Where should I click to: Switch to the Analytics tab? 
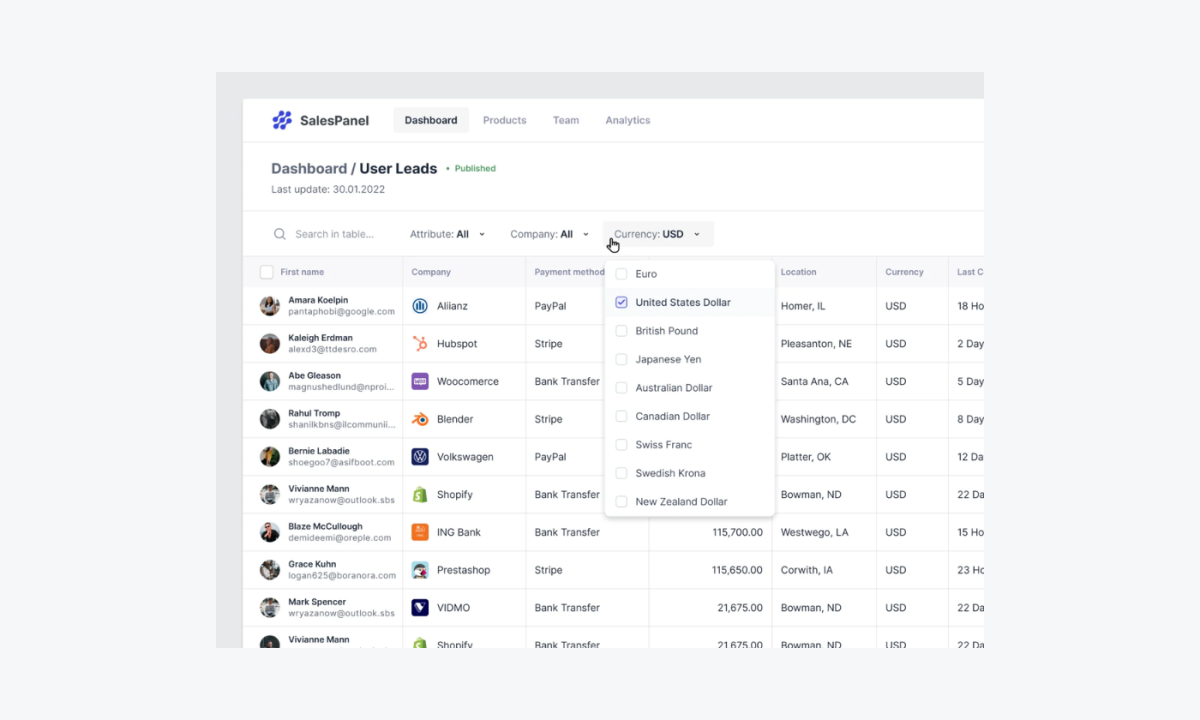pyautogui.click(x=627, y=119)
